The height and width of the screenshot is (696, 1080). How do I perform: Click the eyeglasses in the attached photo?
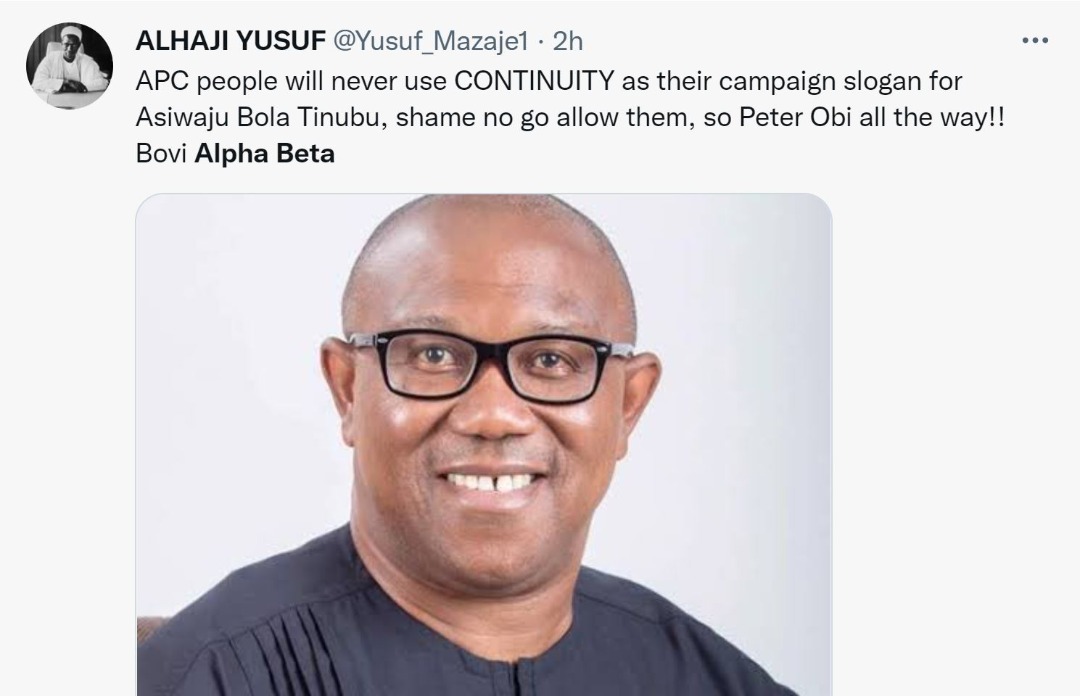pos(490,364)
